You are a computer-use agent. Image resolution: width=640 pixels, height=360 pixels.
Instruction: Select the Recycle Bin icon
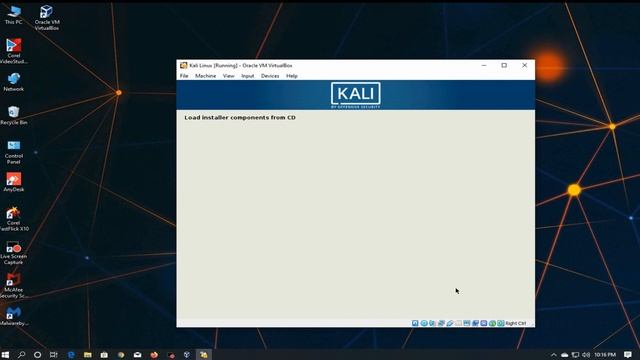coord(13,115)
